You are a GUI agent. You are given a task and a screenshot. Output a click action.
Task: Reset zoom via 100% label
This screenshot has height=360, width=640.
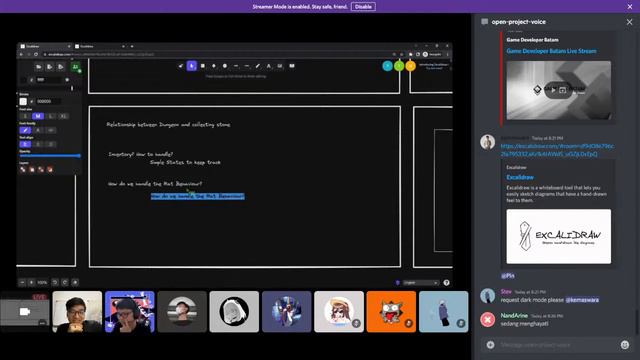(42, 282)
